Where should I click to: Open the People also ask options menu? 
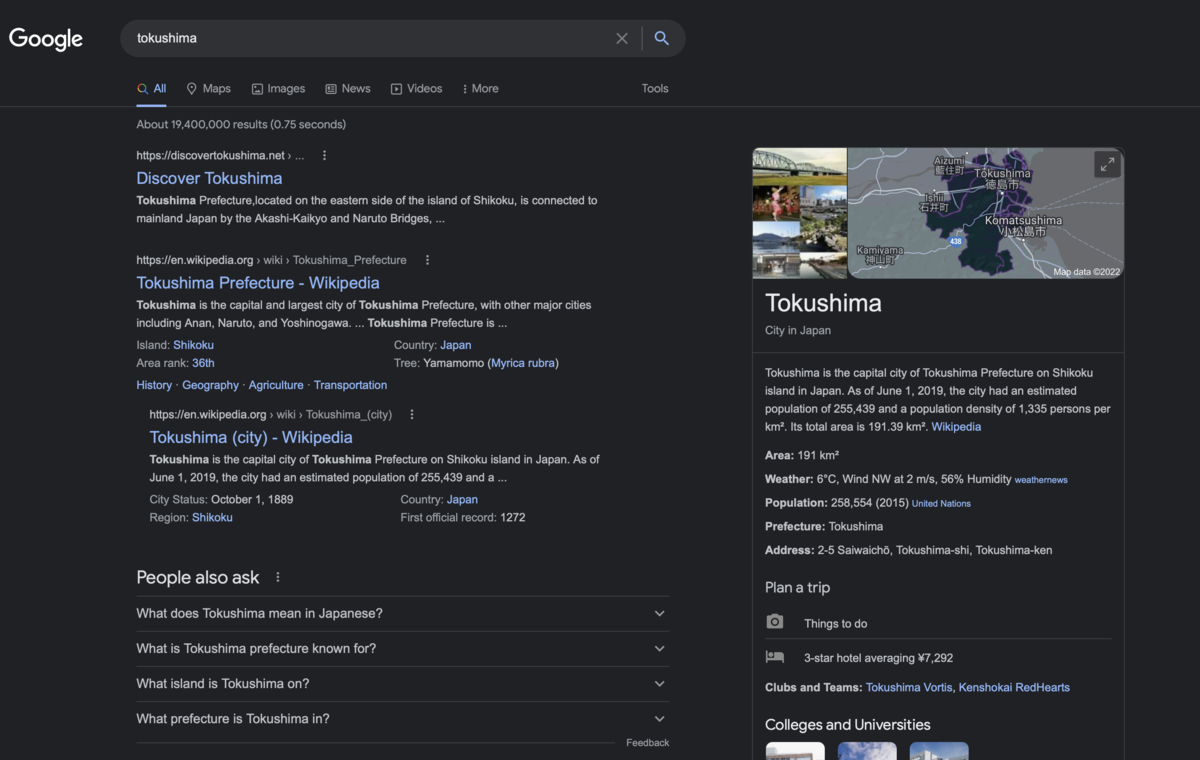[x=278, y=577]
